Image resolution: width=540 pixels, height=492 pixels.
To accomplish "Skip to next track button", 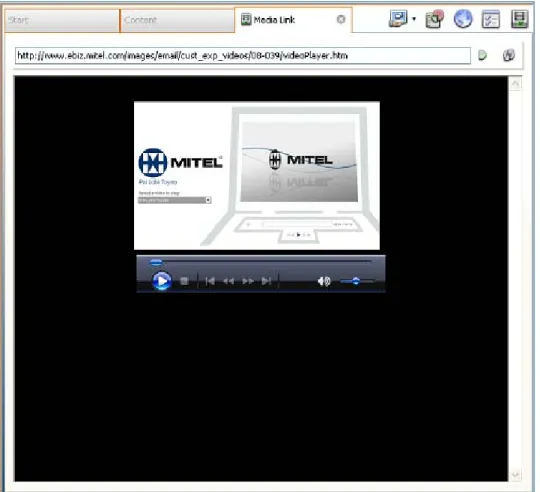I will tap(266, 281).
